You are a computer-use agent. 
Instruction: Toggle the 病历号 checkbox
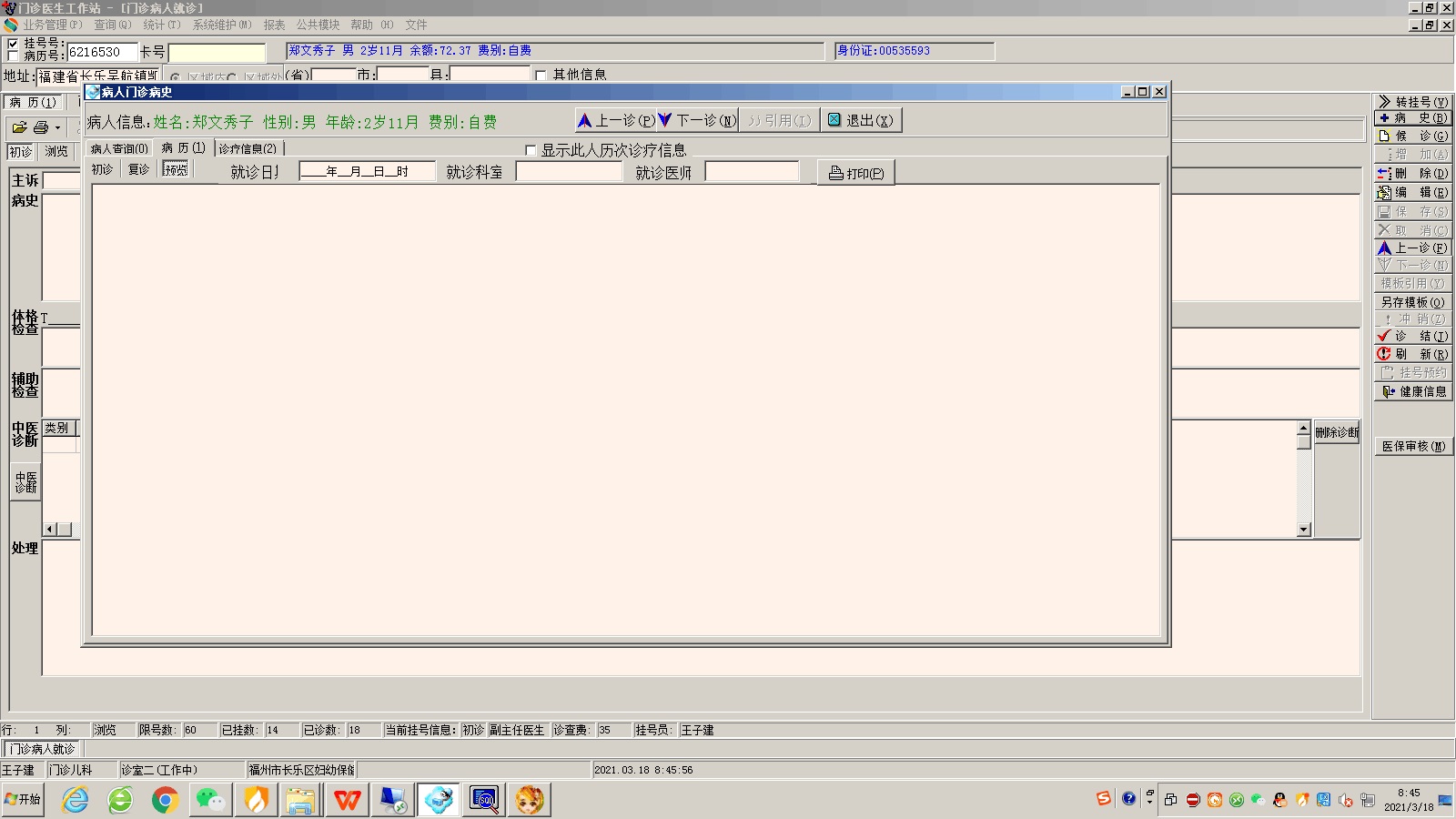13,56
